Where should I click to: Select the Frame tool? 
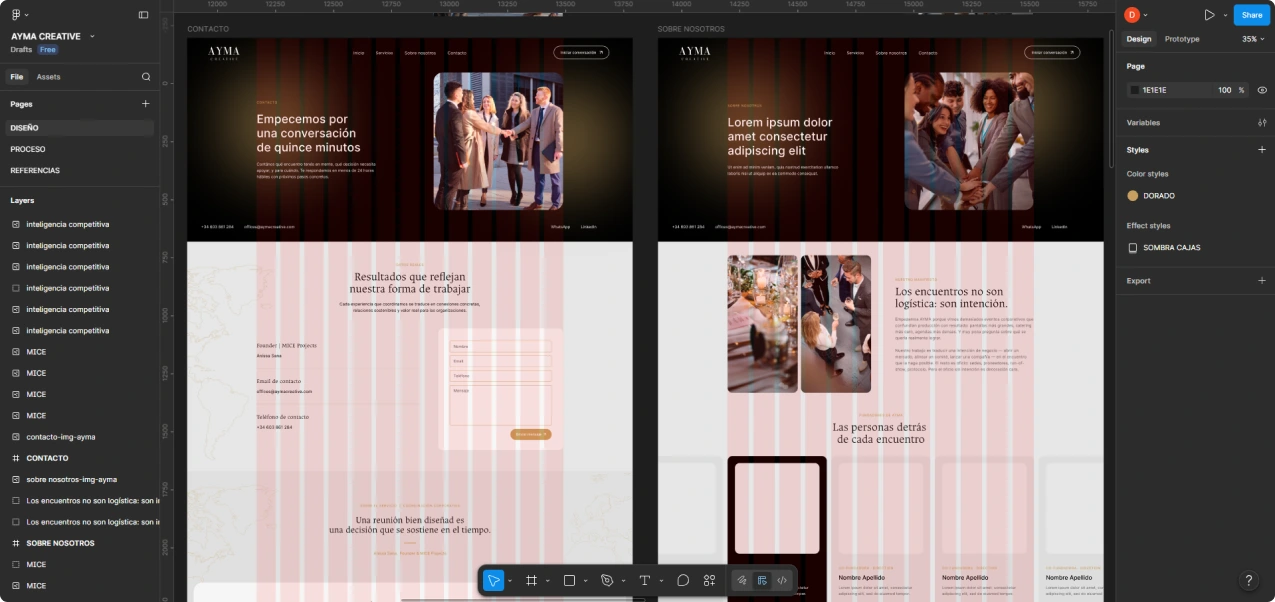[x=532, y=580]
